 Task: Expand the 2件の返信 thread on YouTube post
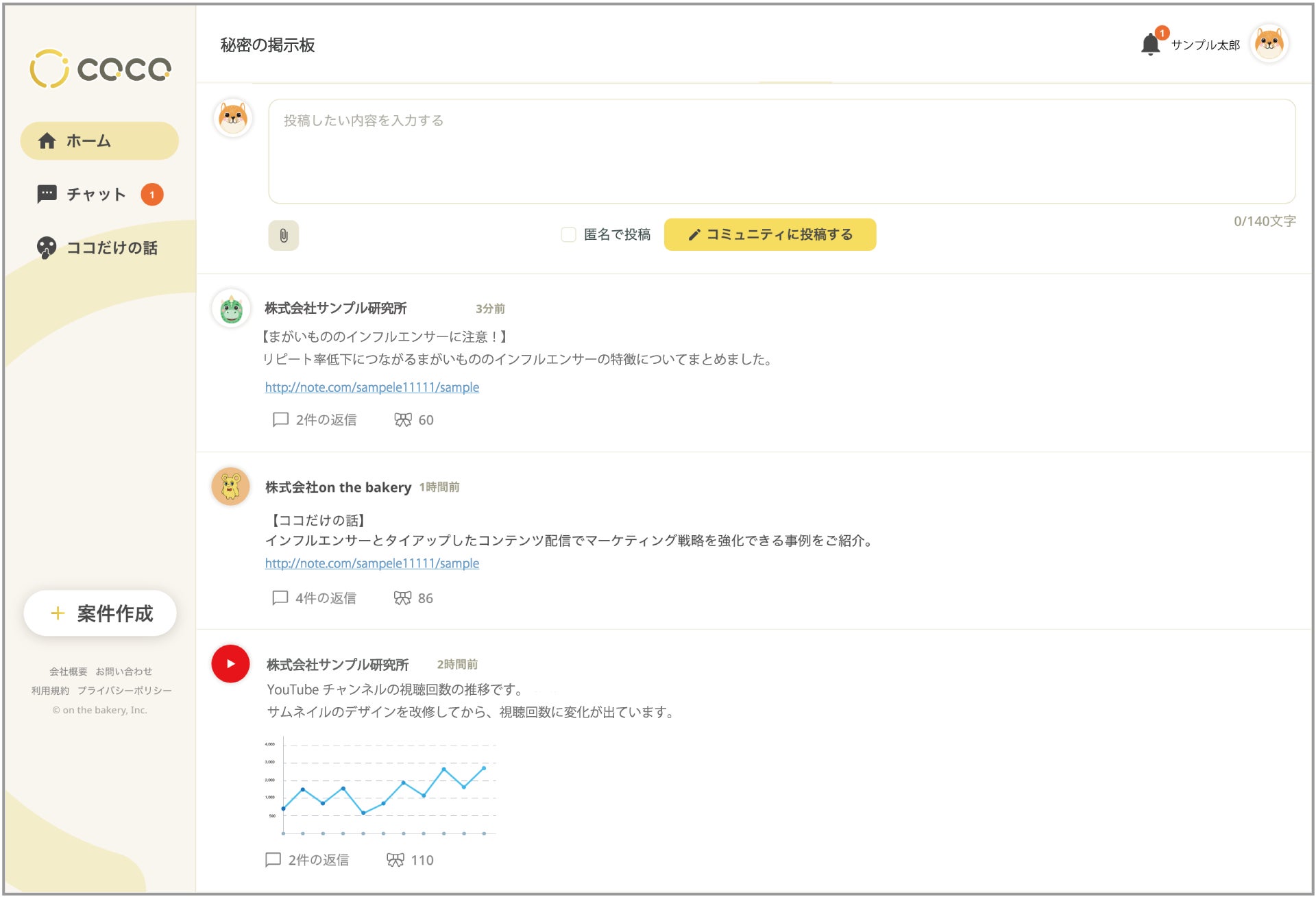(x=307, y=859)
